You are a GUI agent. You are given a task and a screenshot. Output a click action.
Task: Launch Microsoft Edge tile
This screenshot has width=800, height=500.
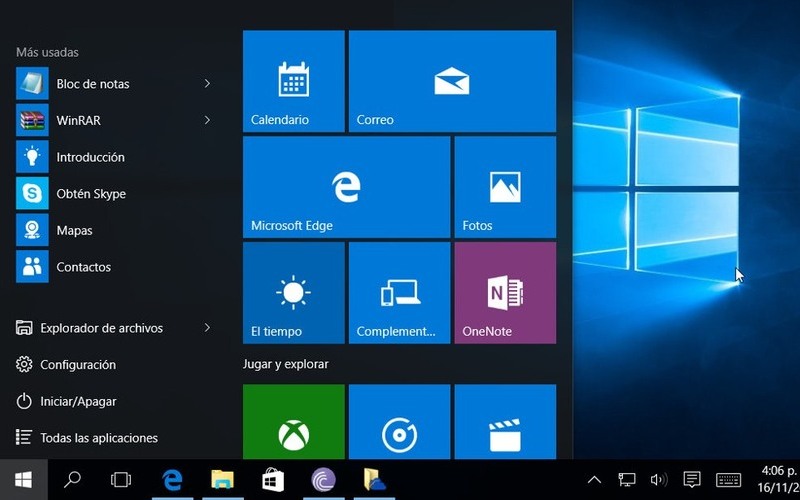tap(346, 187)
